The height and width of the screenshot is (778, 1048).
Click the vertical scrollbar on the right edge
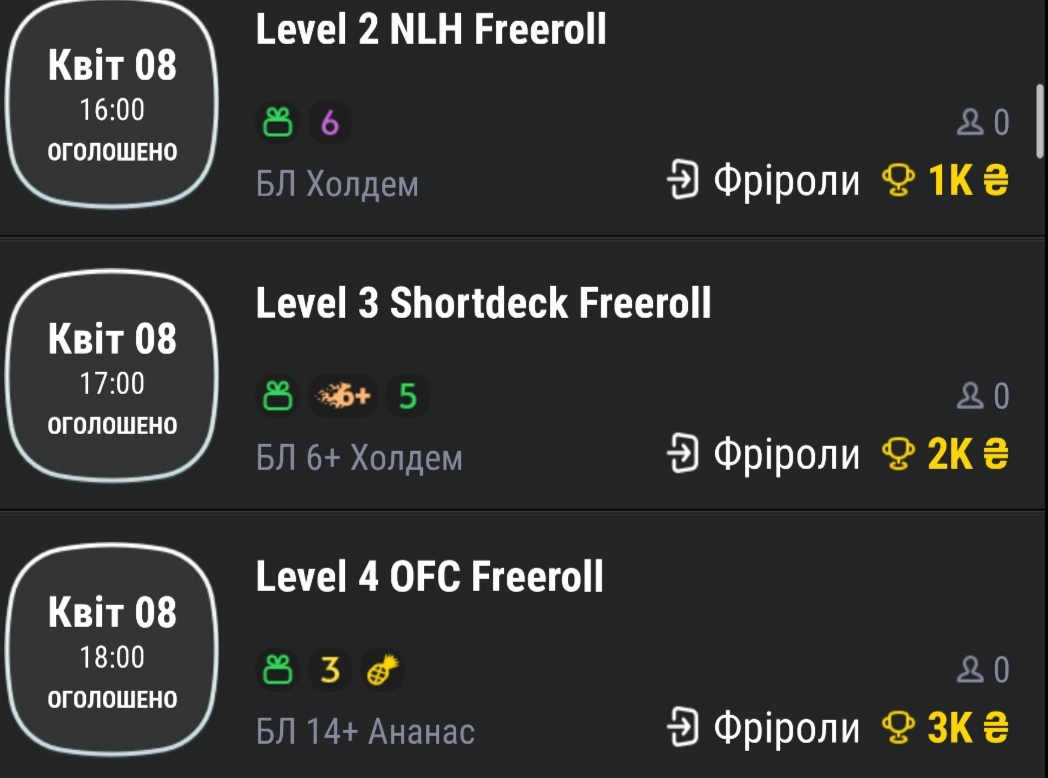(x=1040, y=120)
